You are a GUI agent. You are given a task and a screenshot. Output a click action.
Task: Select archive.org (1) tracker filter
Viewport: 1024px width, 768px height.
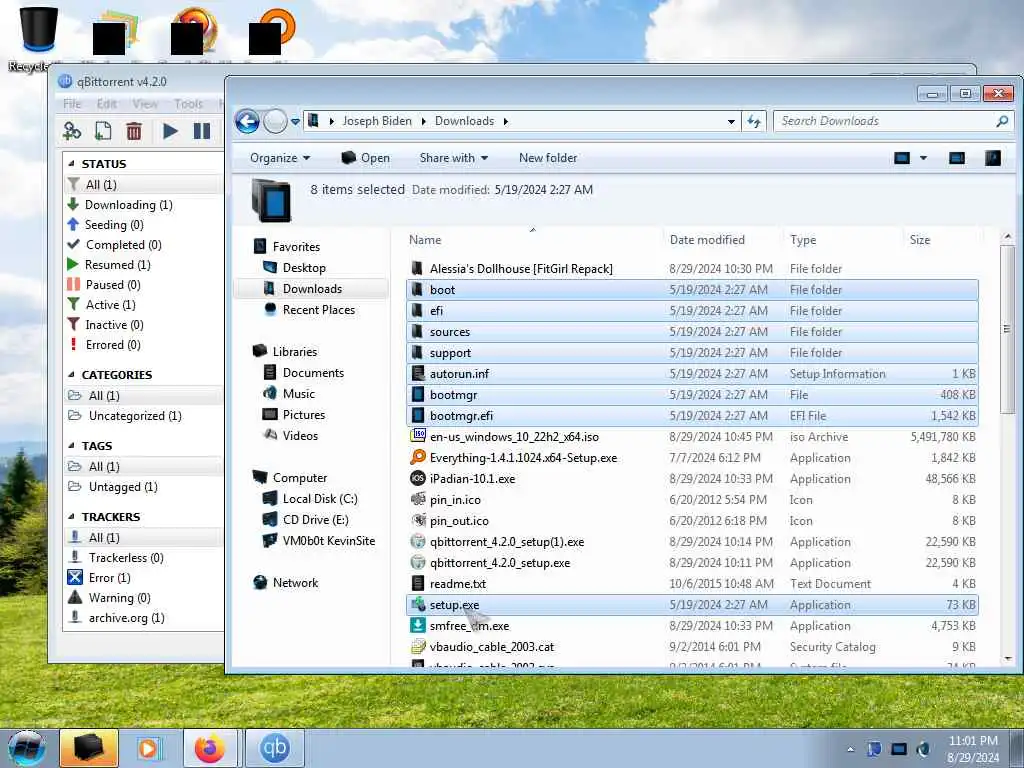click(127, 618)
